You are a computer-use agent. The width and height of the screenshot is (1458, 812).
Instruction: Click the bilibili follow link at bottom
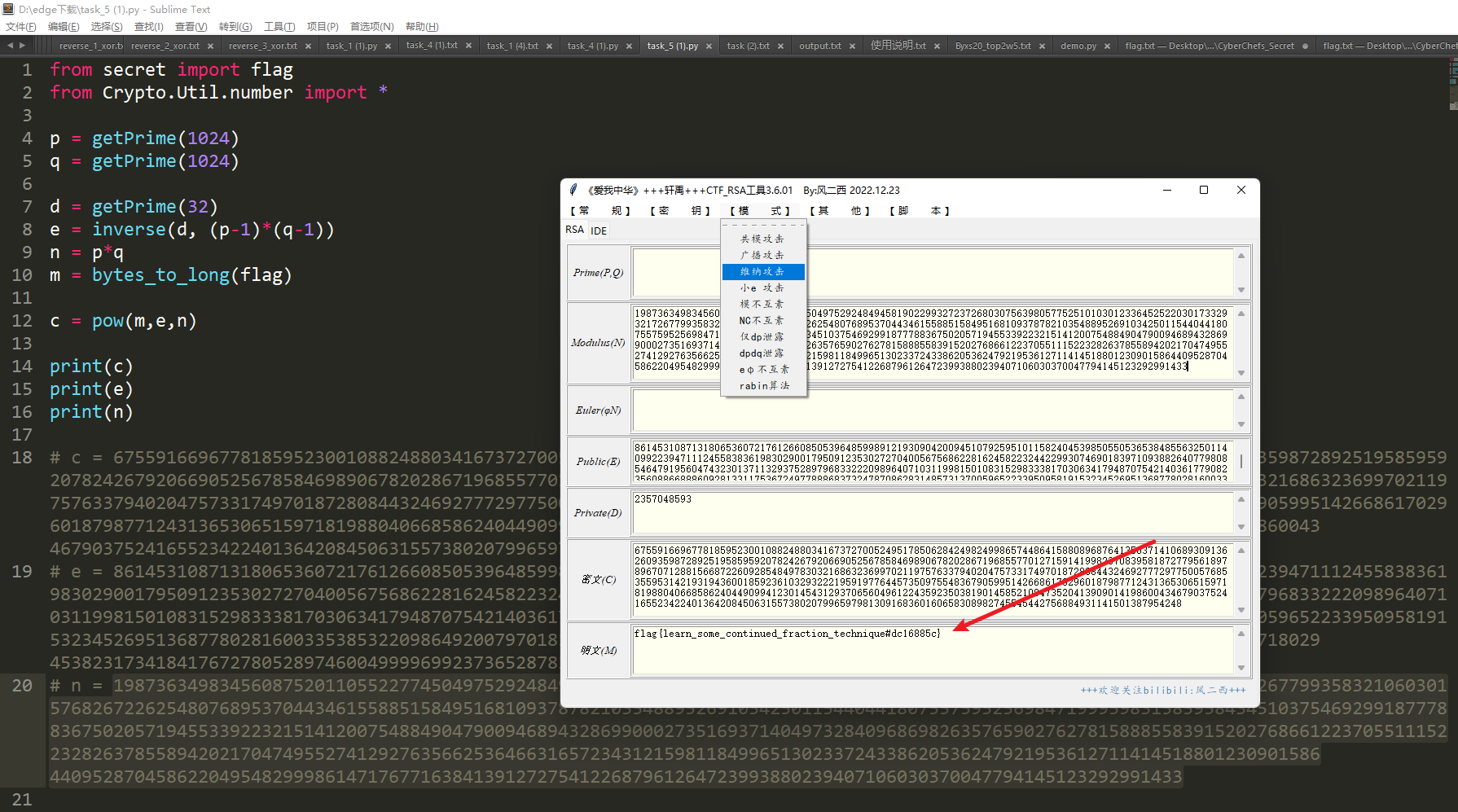pos(1163,690)
